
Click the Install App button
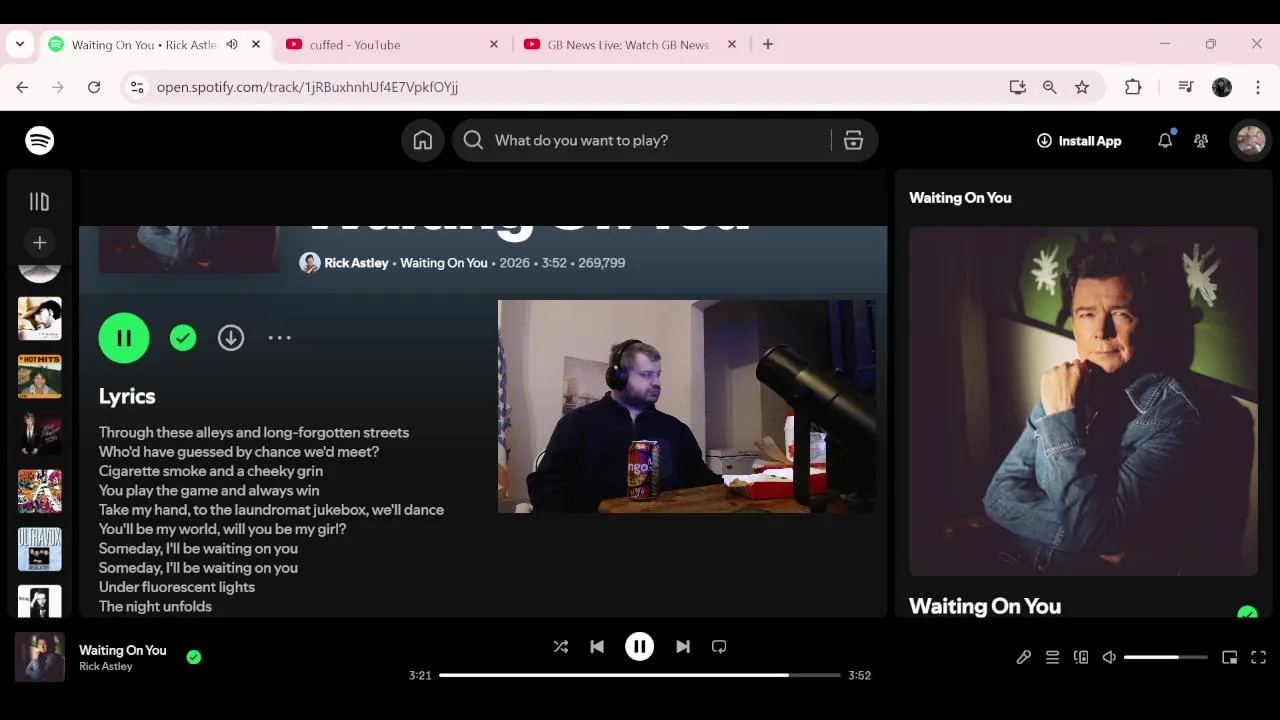point(1079,141)
